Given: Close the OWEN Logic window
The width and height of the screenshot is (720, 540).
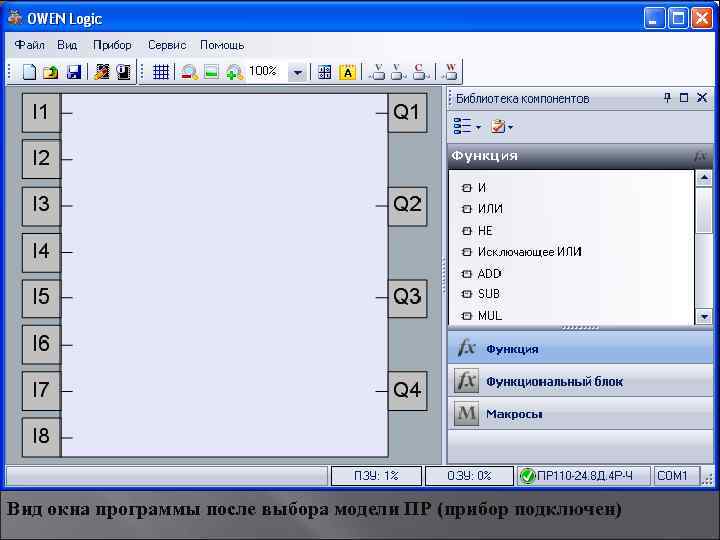Looking at the screenshot, I should point(702,18).
